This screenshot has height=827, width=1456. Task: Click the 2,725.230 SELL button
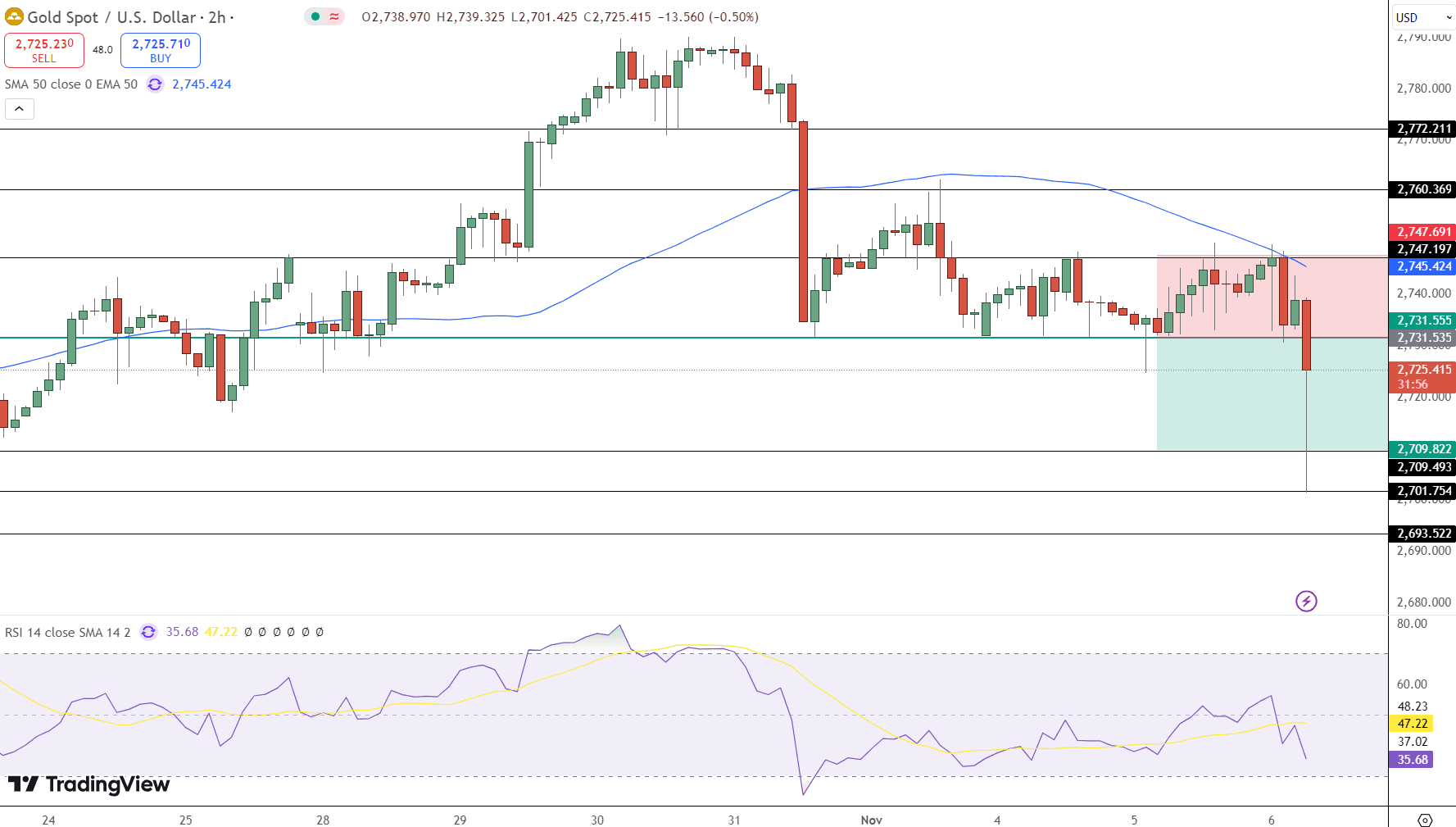44,50
